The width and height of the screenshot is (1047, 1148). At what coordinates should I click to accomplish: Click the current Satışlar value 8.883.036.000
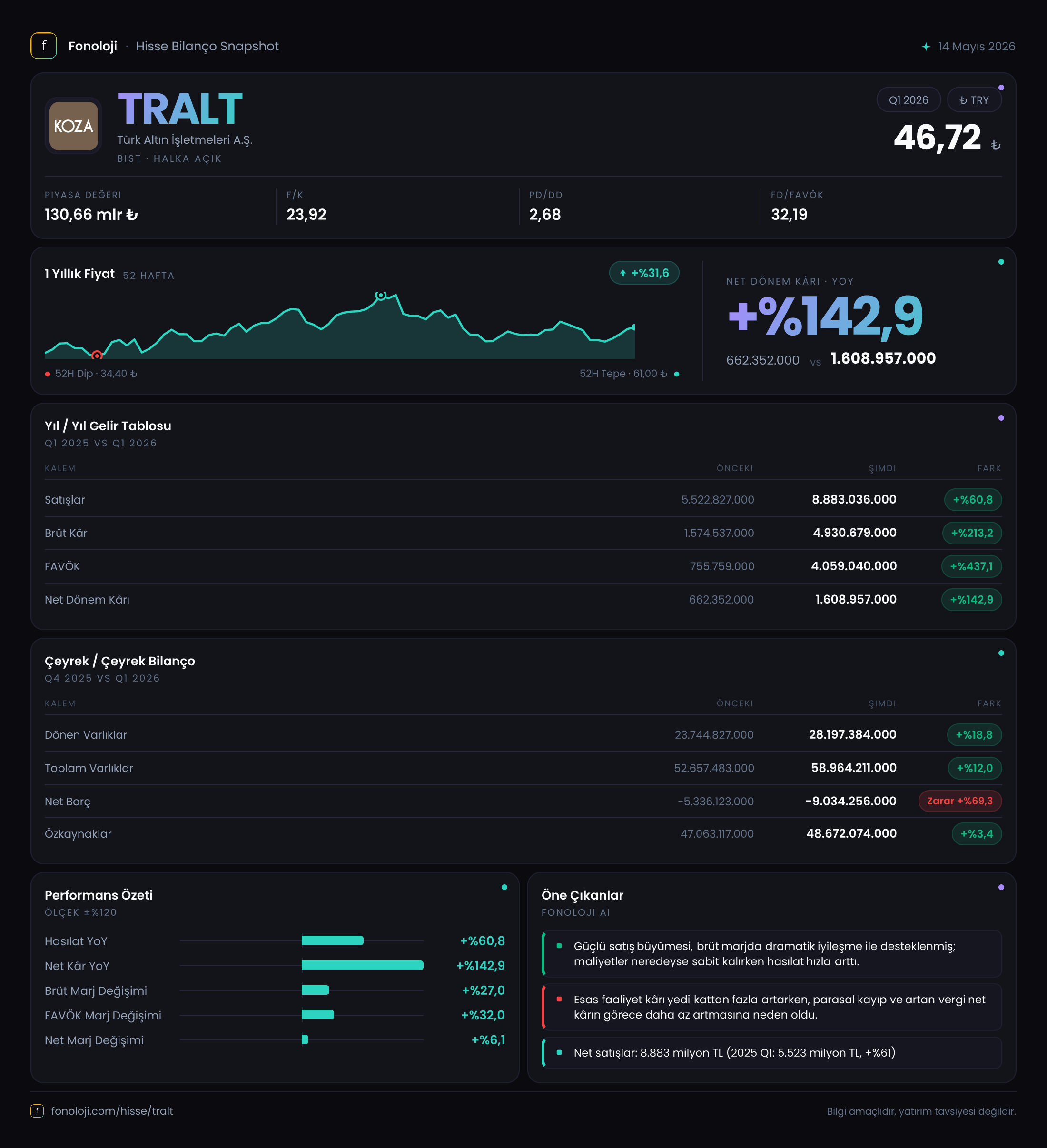click(x=854, y=499)
